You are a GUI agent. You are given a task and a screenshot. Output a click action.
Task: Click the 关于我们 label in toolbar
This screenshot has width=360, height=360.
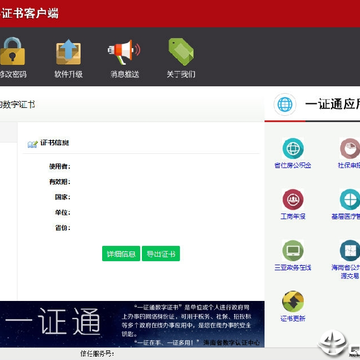[x=181, y=74]
